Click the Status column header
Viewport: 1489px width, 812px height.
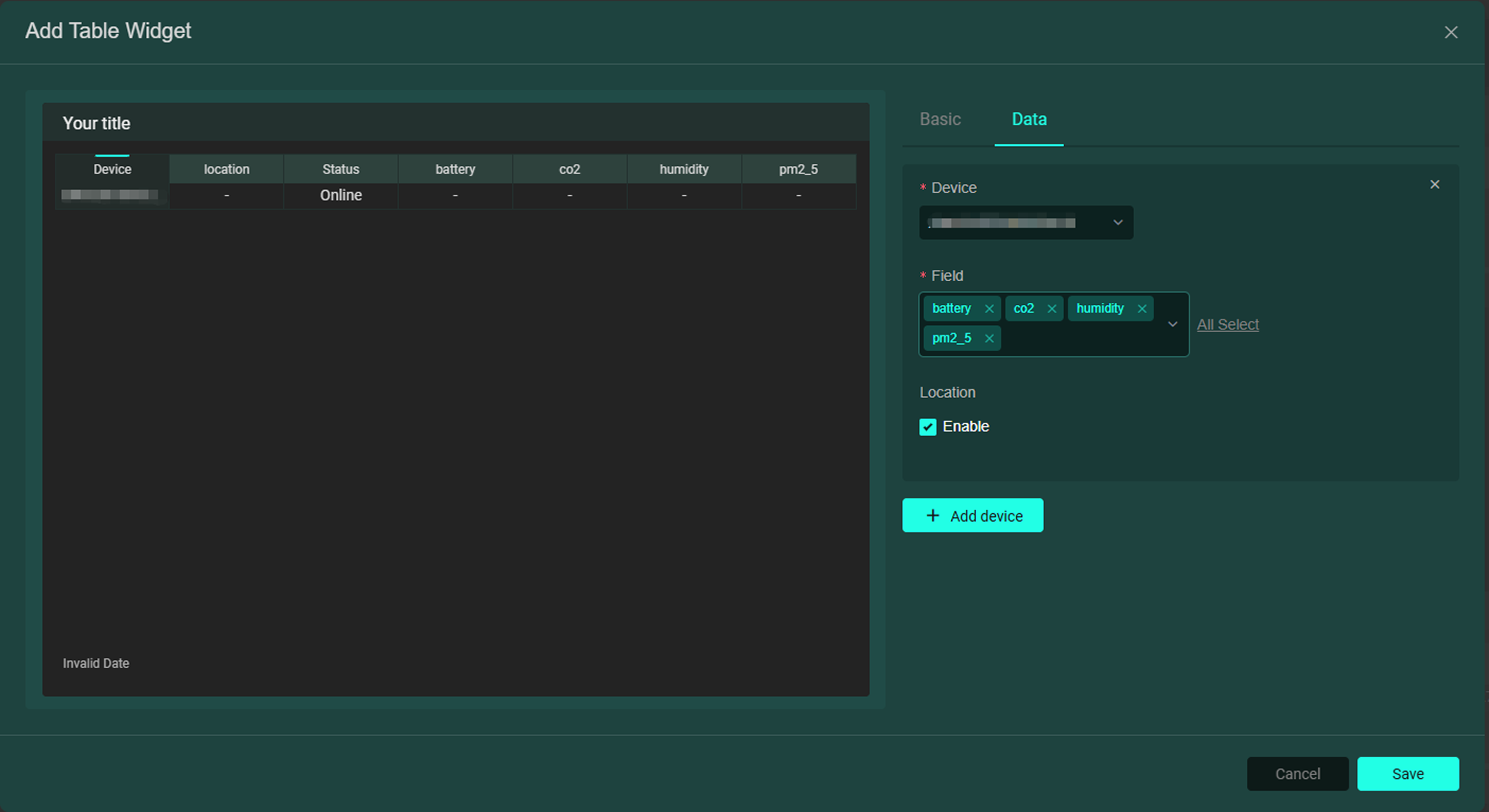coord(341,169)
